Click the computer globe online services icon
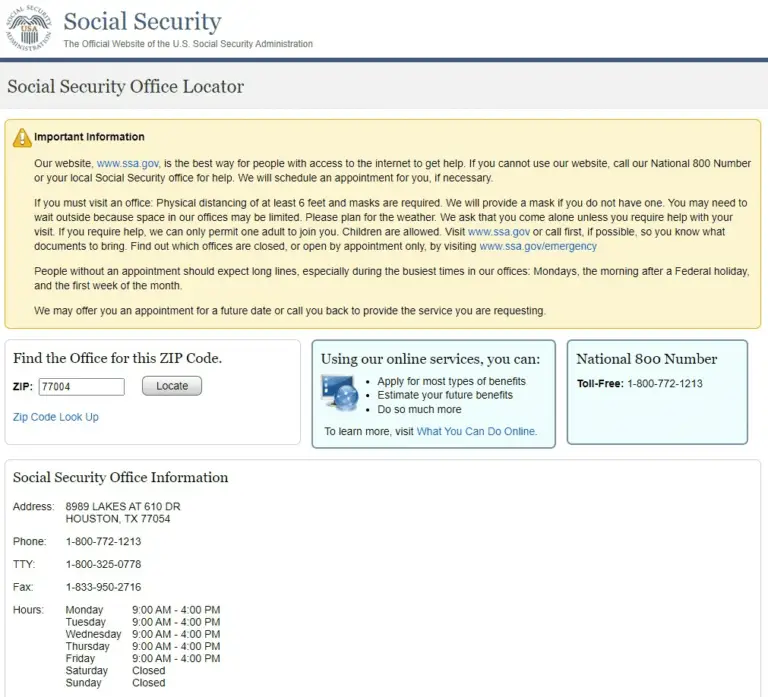Viewport: 768px width, 697px height. pyautogui.click(x=340, y=393)
